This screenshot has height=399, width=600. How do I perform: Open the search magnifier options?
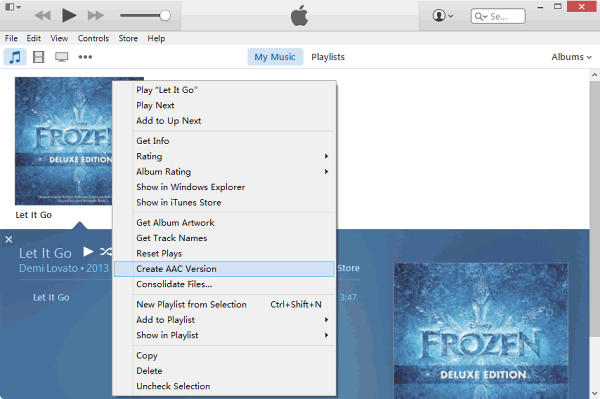pyautogui.click(x=481, y=16)
